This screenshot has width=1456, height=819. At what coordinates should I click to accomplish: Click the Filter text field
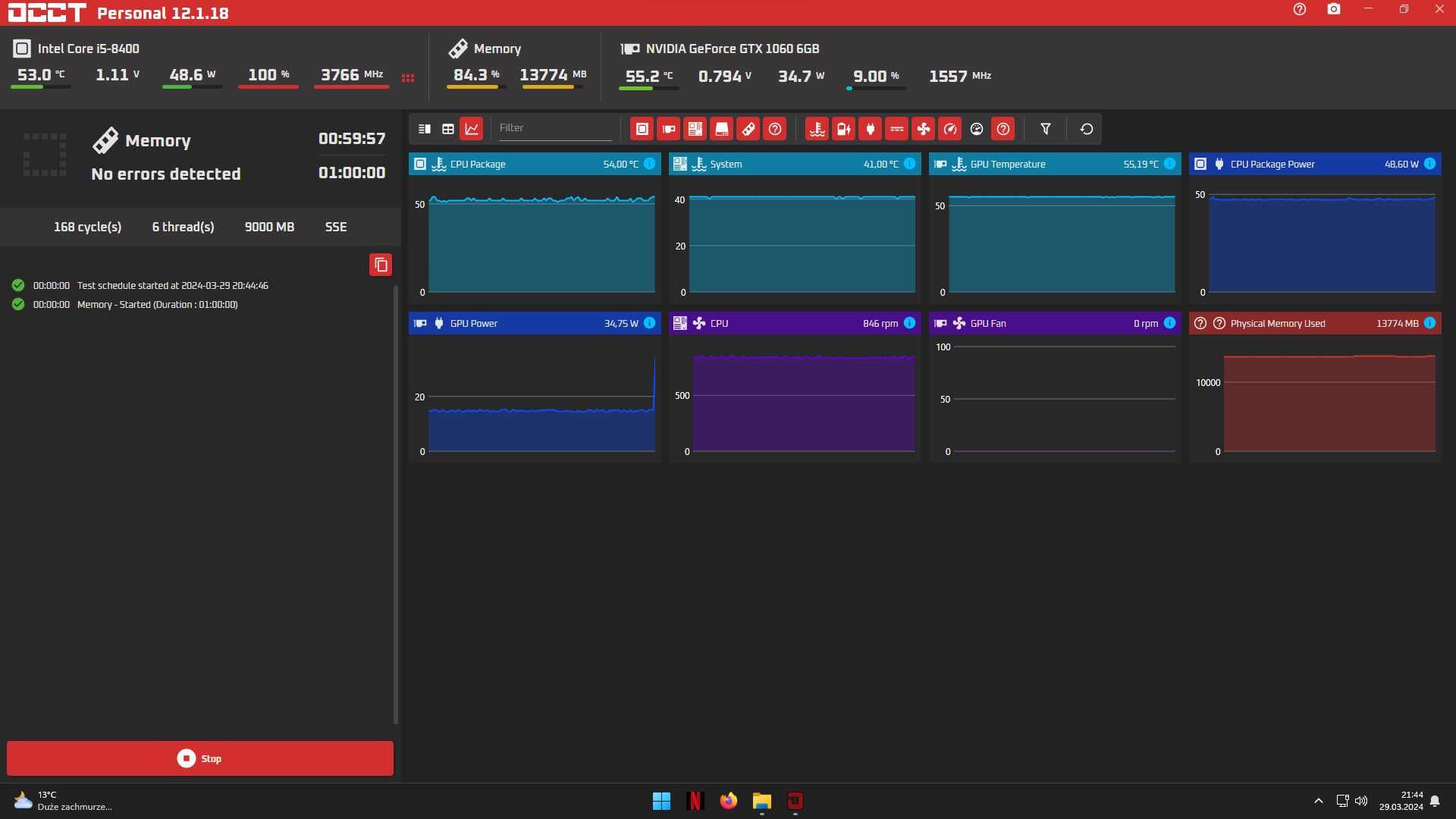(555, 128)
